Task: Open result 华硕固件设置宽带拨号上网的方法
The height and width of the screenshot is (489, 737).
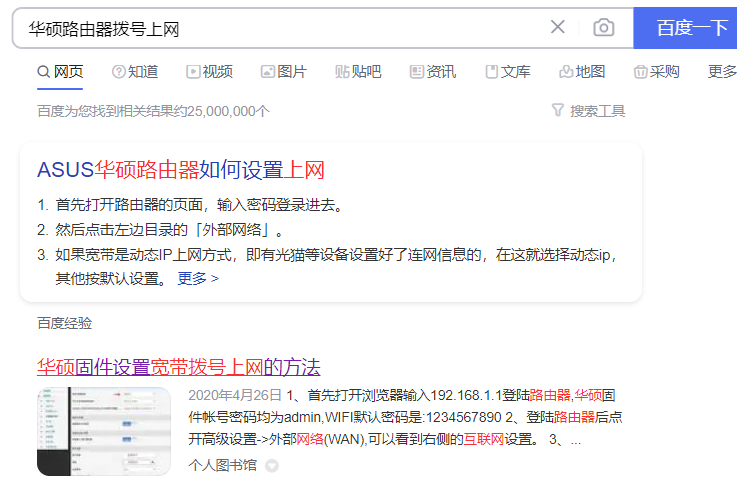Action: (179, 367)
